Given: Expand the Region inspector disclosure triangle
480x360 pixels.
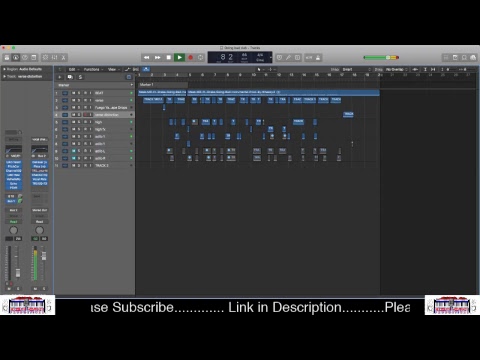Looking at the screenshot, I should coord(4,69).
